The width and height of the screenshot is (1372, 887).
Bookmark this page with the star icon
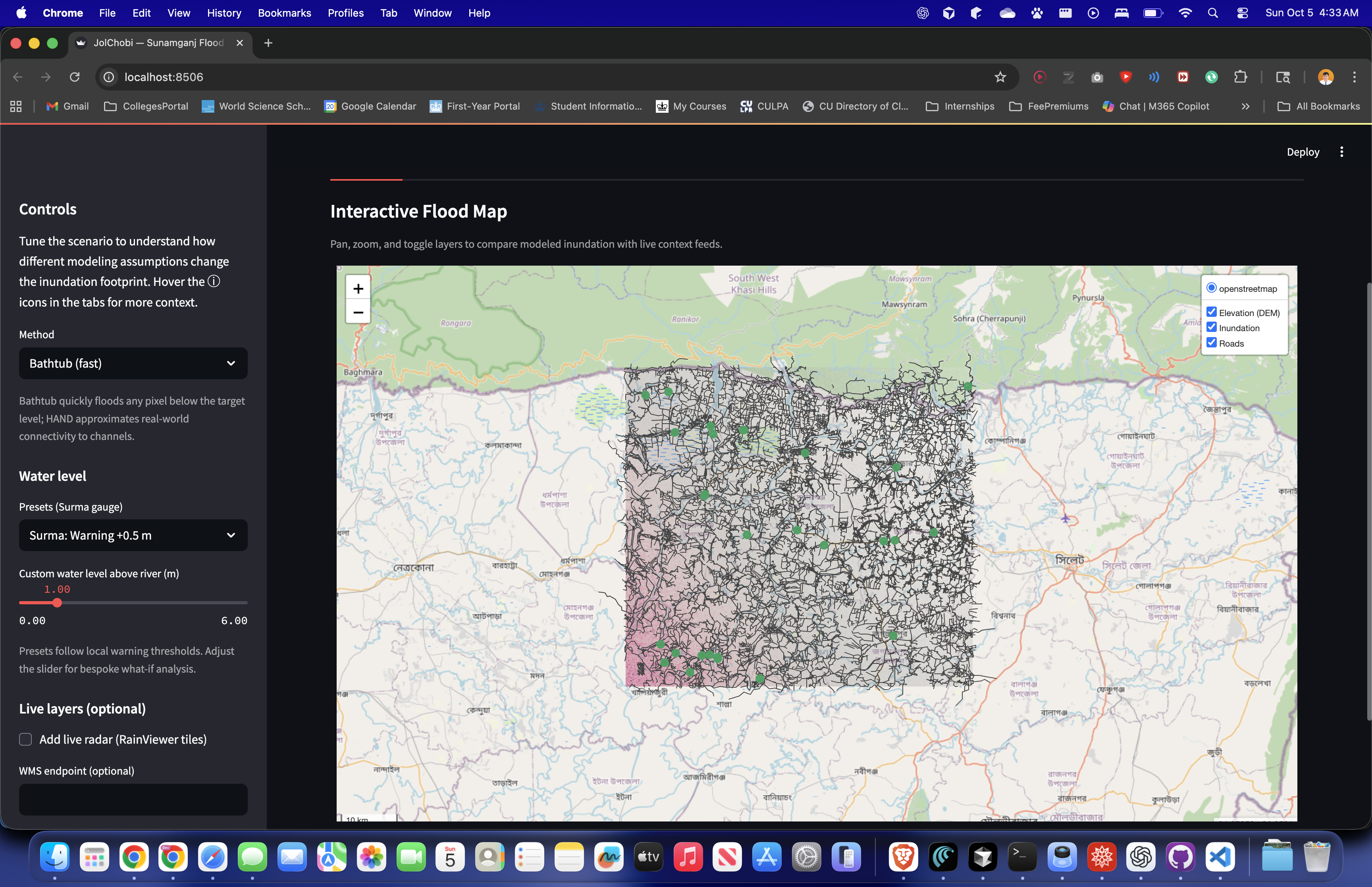point(1000,77)
